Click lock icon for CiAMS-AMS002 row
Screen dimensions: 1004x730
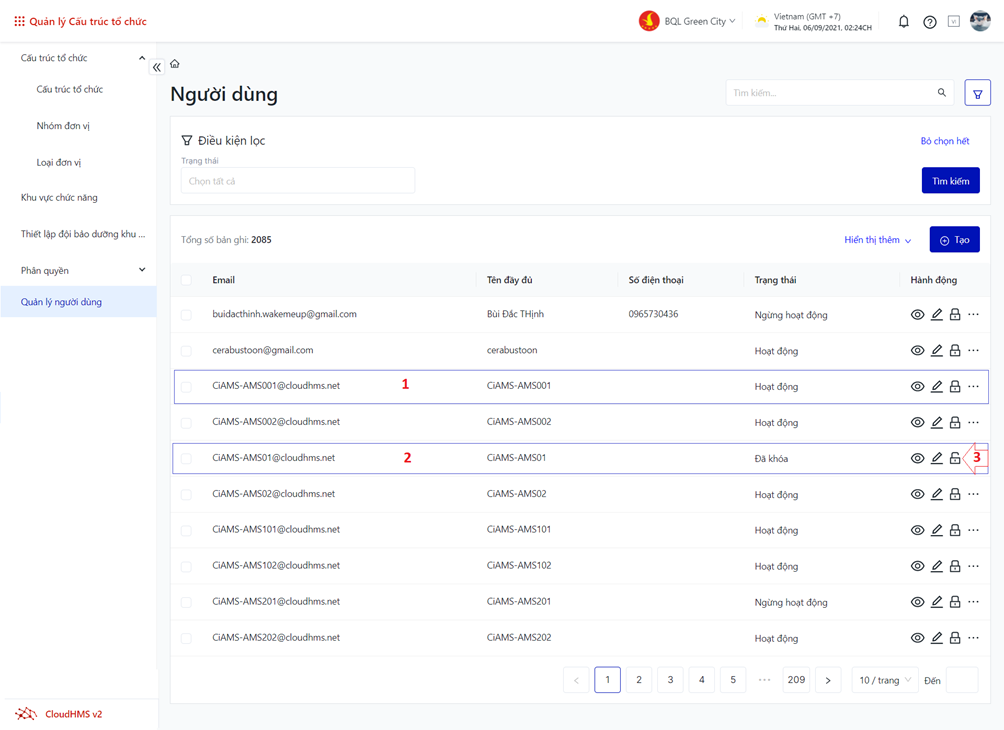pyautogui.click(x=955, y=423)
